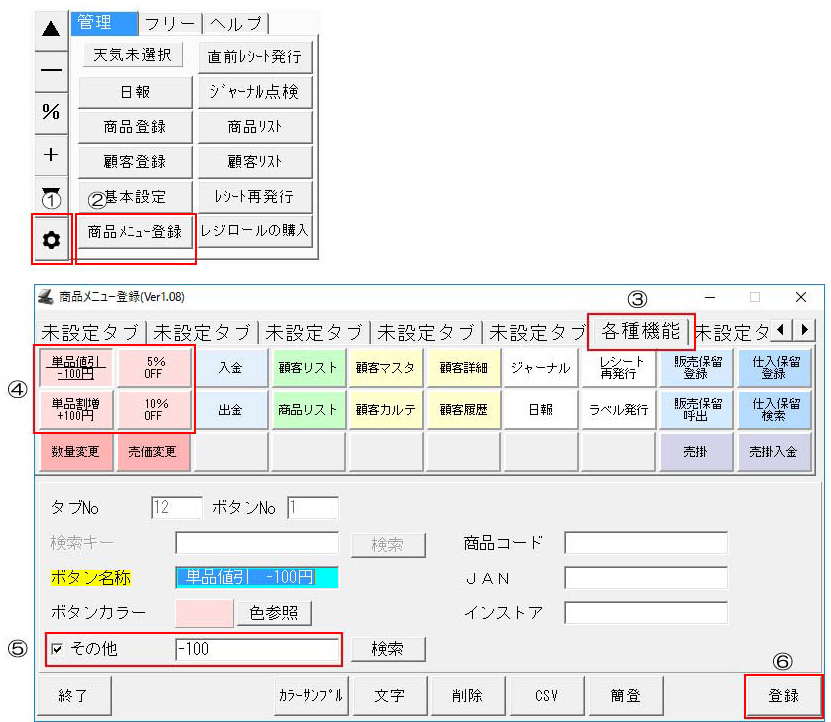Select the 単品値引 -100円 menu button
The width and height of the screenshot is (831, 722).
point(76,367)
